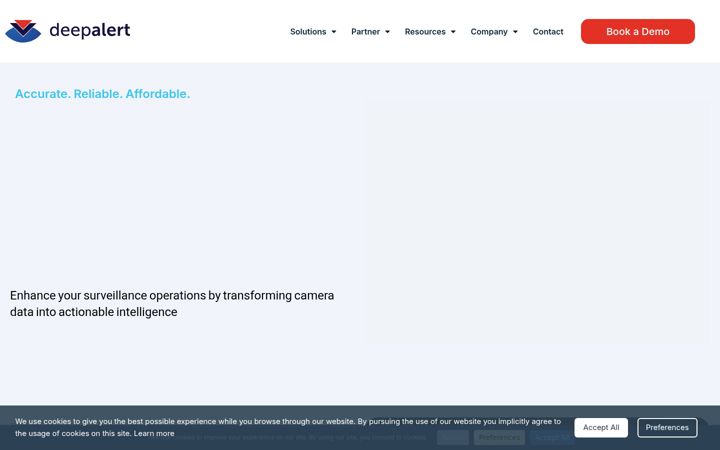
Task: Expand the Partner dropdown arrow
Action: point(388,32)
